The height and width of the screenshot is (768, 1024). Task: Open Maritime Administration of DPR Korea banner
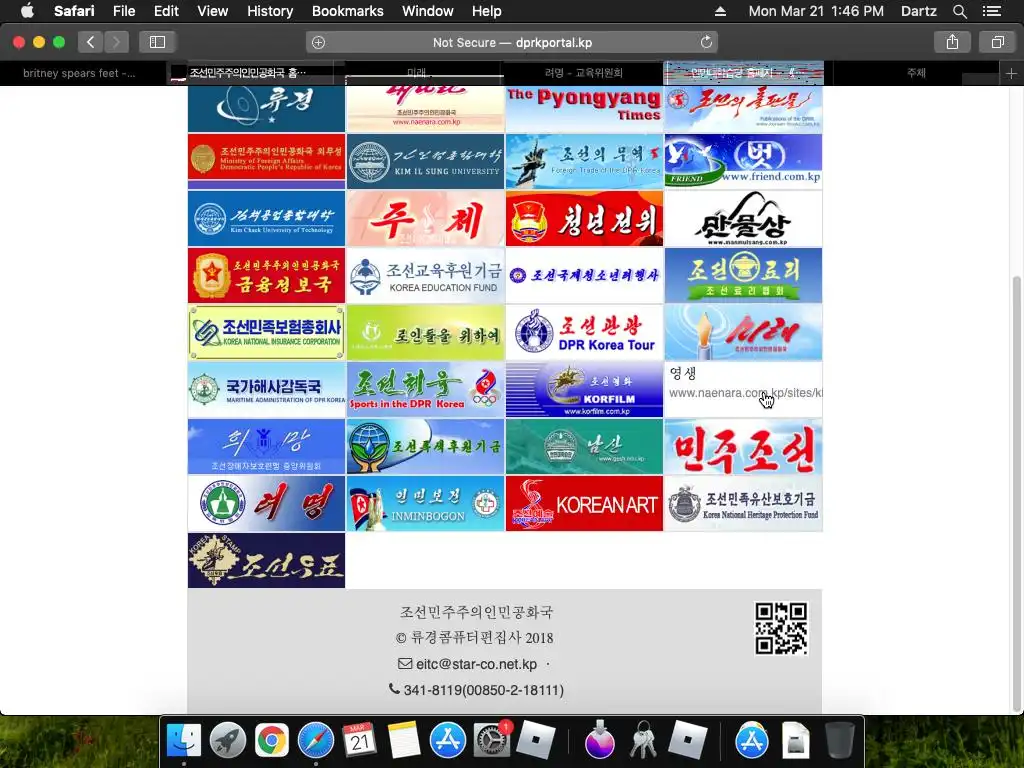pos(266,389)
